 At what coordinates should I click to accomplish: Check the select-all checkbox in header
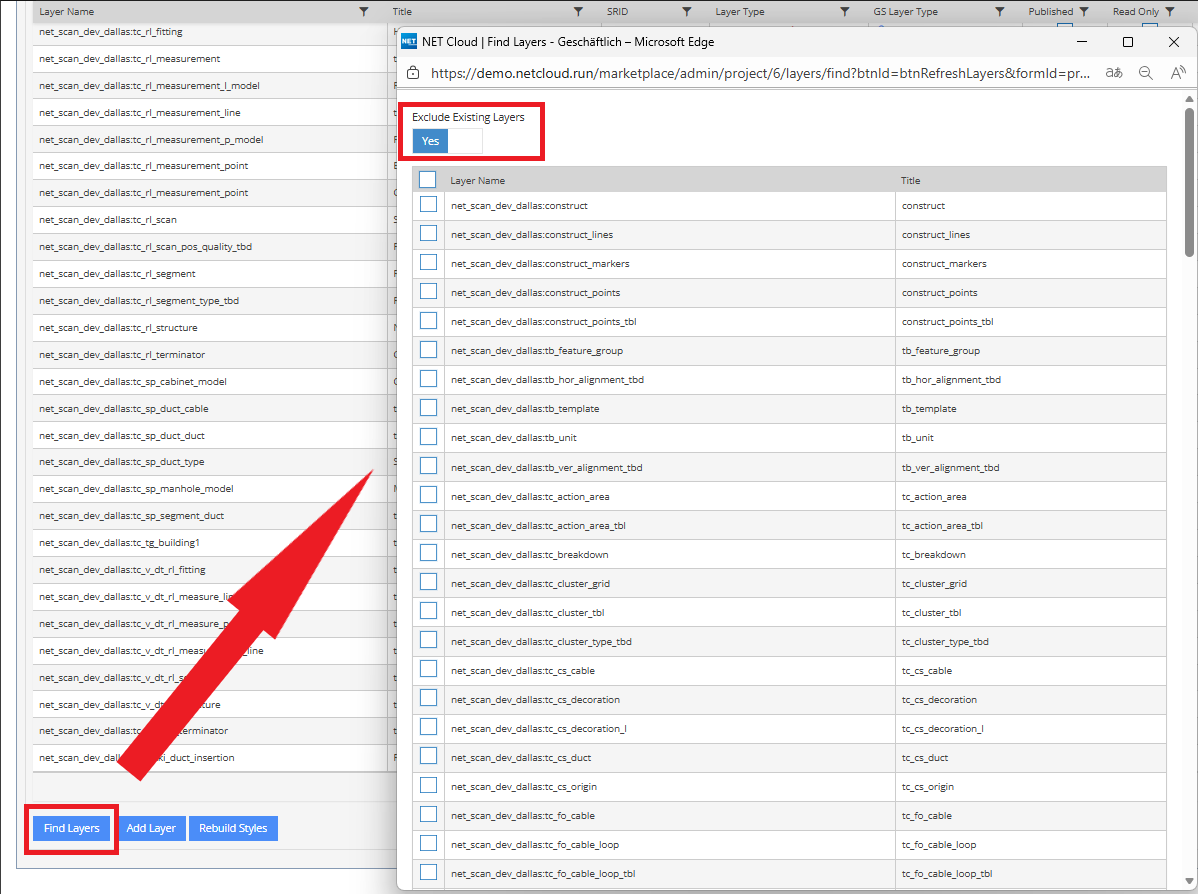click(x=428, y=180)
